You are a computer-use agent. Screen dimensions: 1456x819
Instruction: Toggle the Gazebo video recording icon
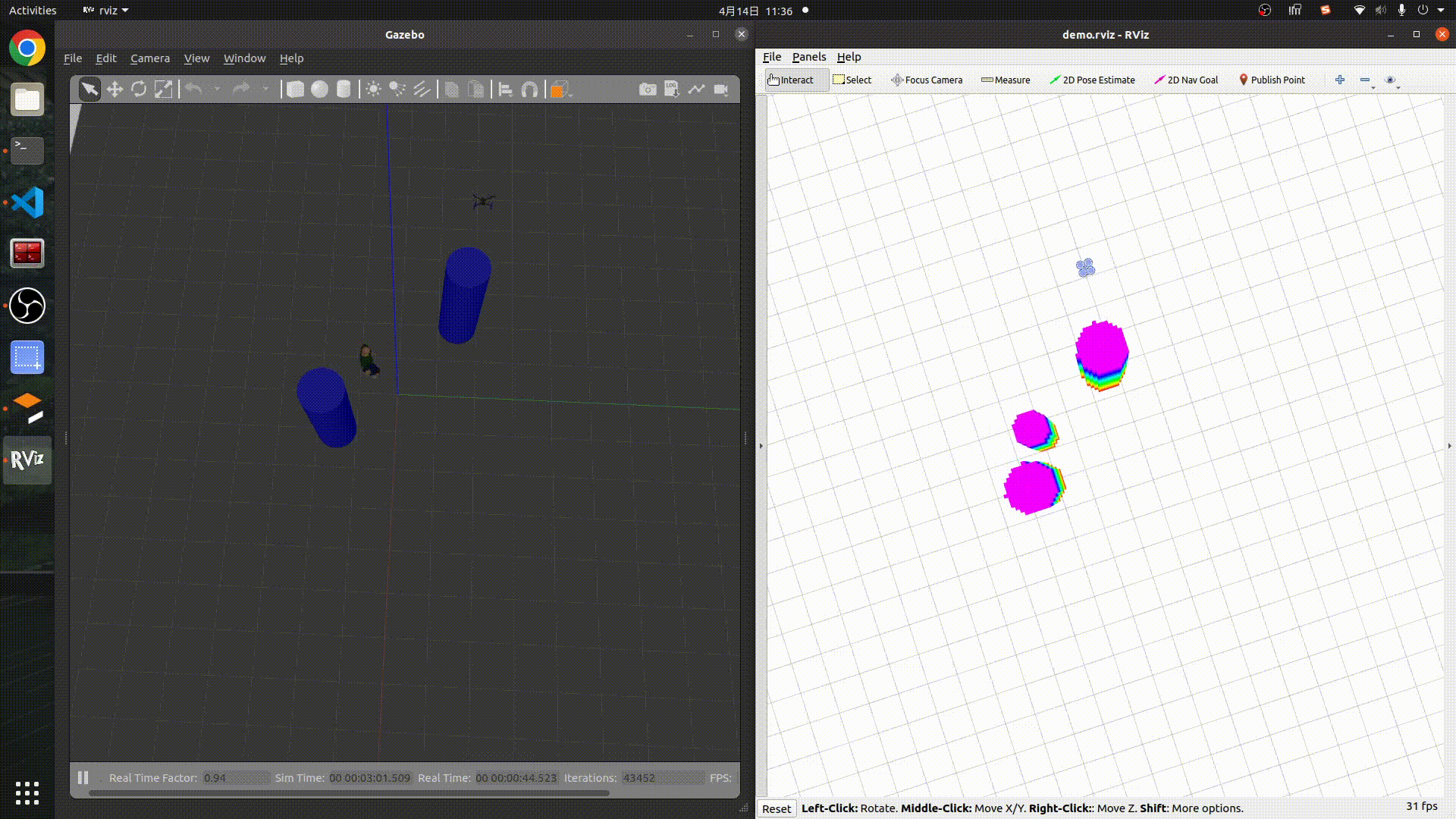(x=721, y=89)
